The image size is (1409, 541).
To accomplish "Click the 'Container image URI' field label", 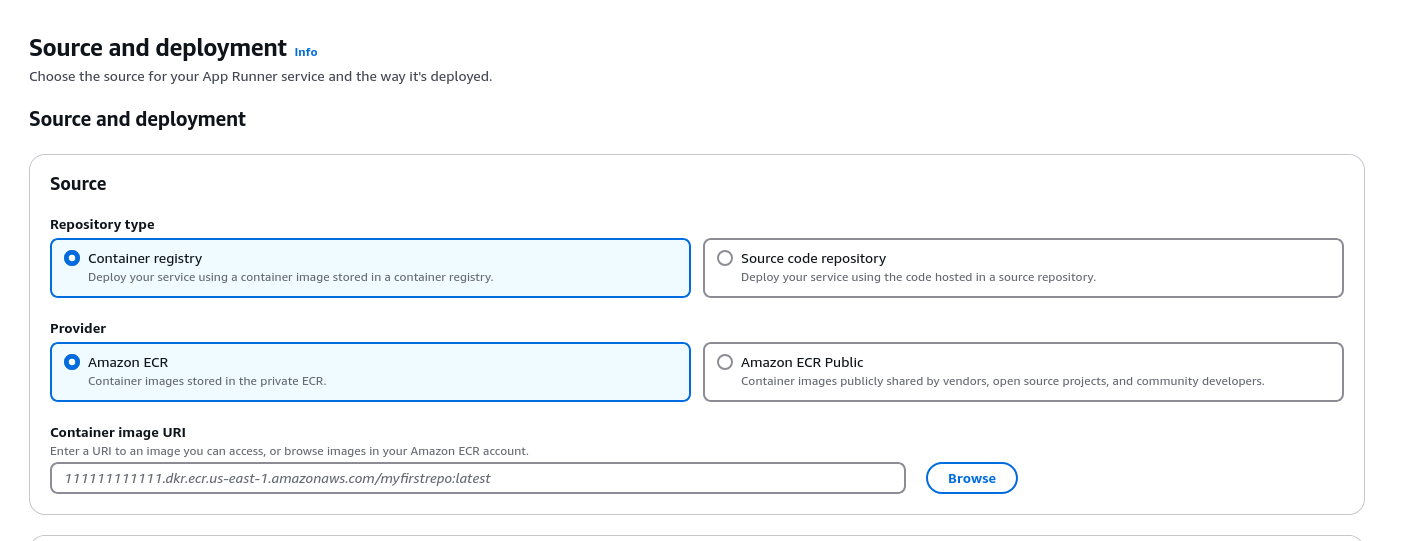I will 118,432.
